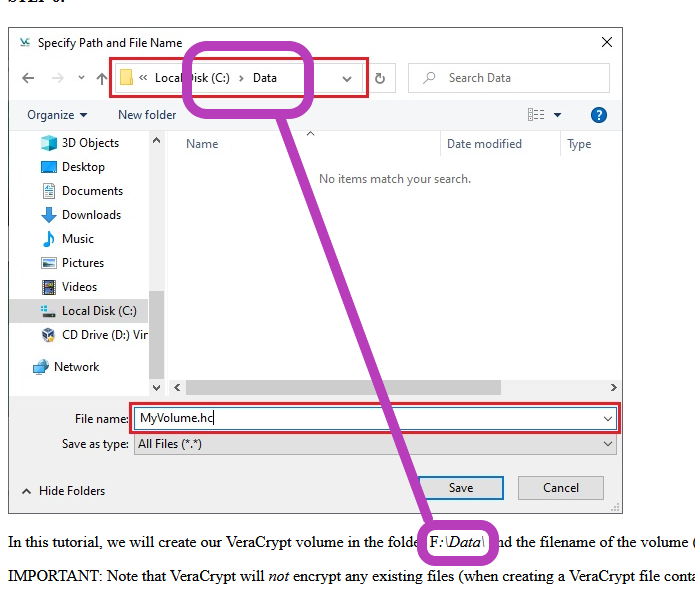695x589 pixels.
Task: Click the Music note icon
Action: coord(49,239)
